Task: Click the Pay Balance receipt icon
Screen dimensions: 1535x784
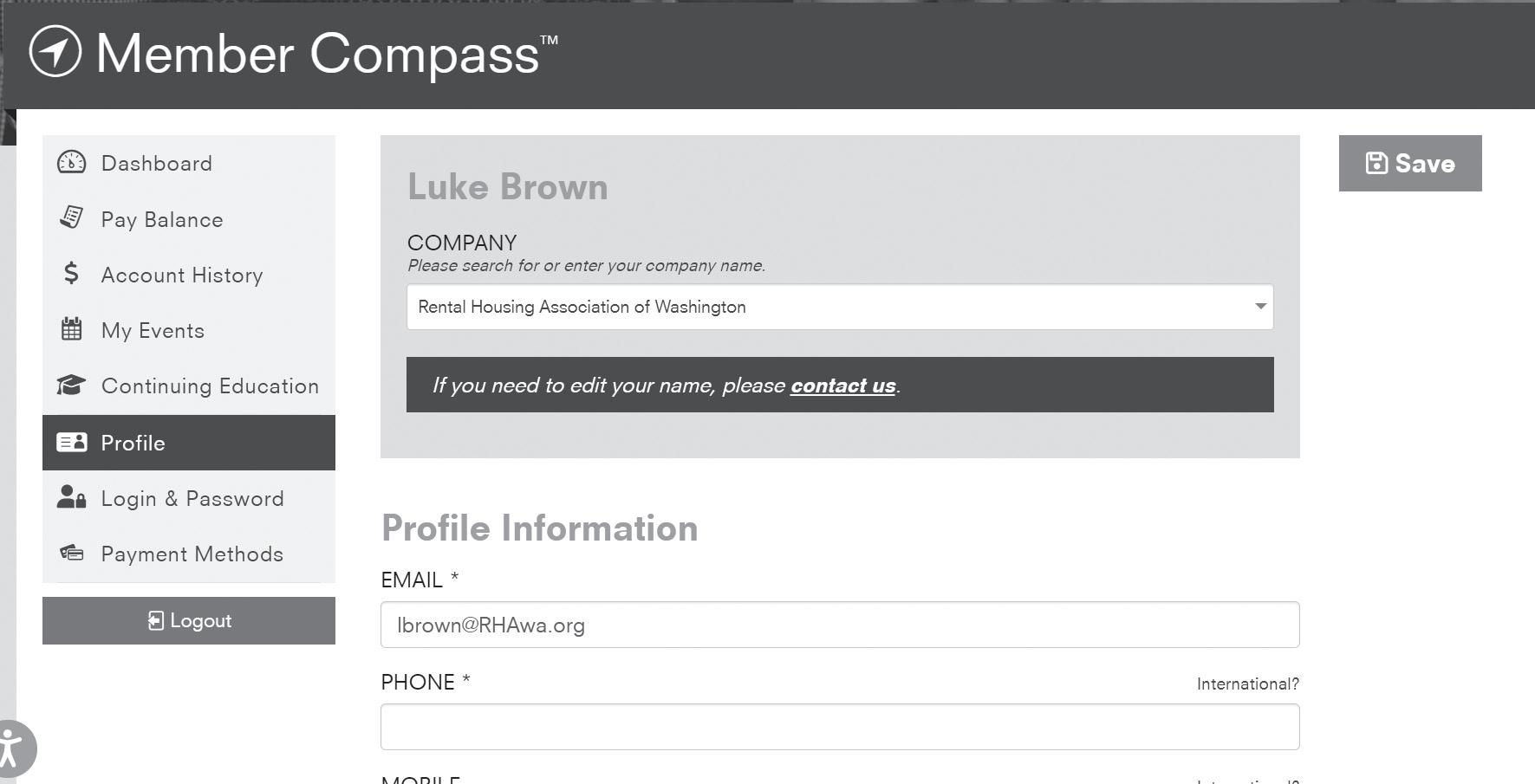Action: [x=71, y=217]
